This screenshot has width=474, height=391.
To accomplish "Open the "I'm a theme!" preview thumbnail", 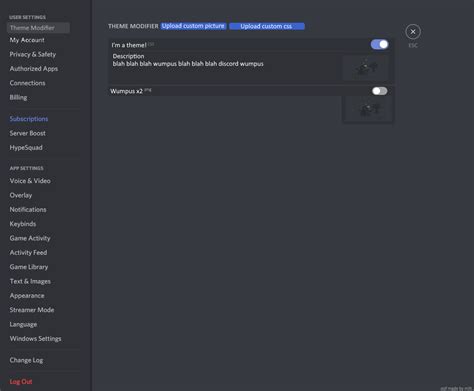I will pos(366,67).
